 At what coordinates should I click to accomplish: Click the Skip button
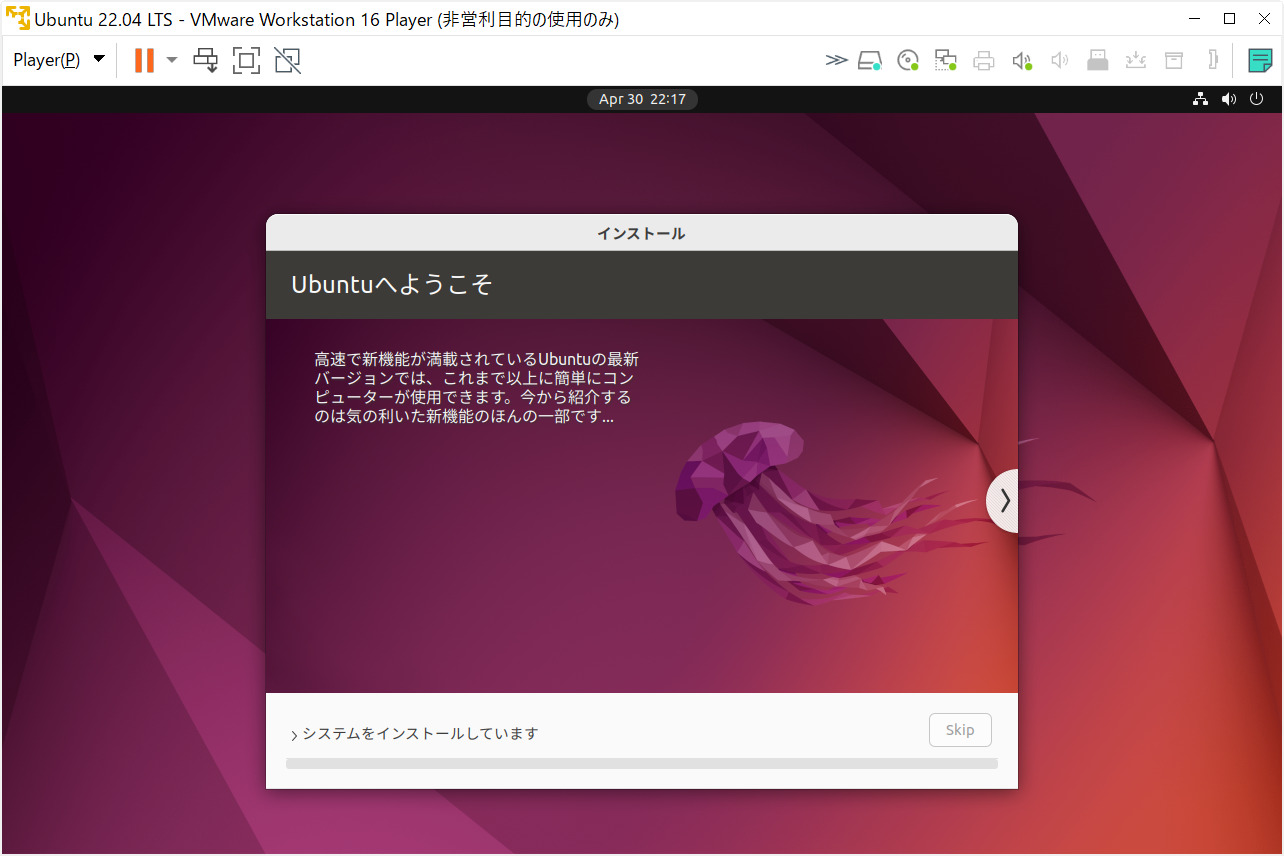(960, 730)
